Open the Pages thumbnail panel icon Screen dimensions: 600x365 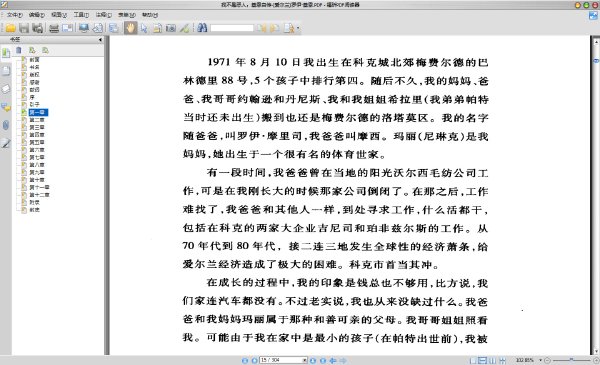pos(6,71)
